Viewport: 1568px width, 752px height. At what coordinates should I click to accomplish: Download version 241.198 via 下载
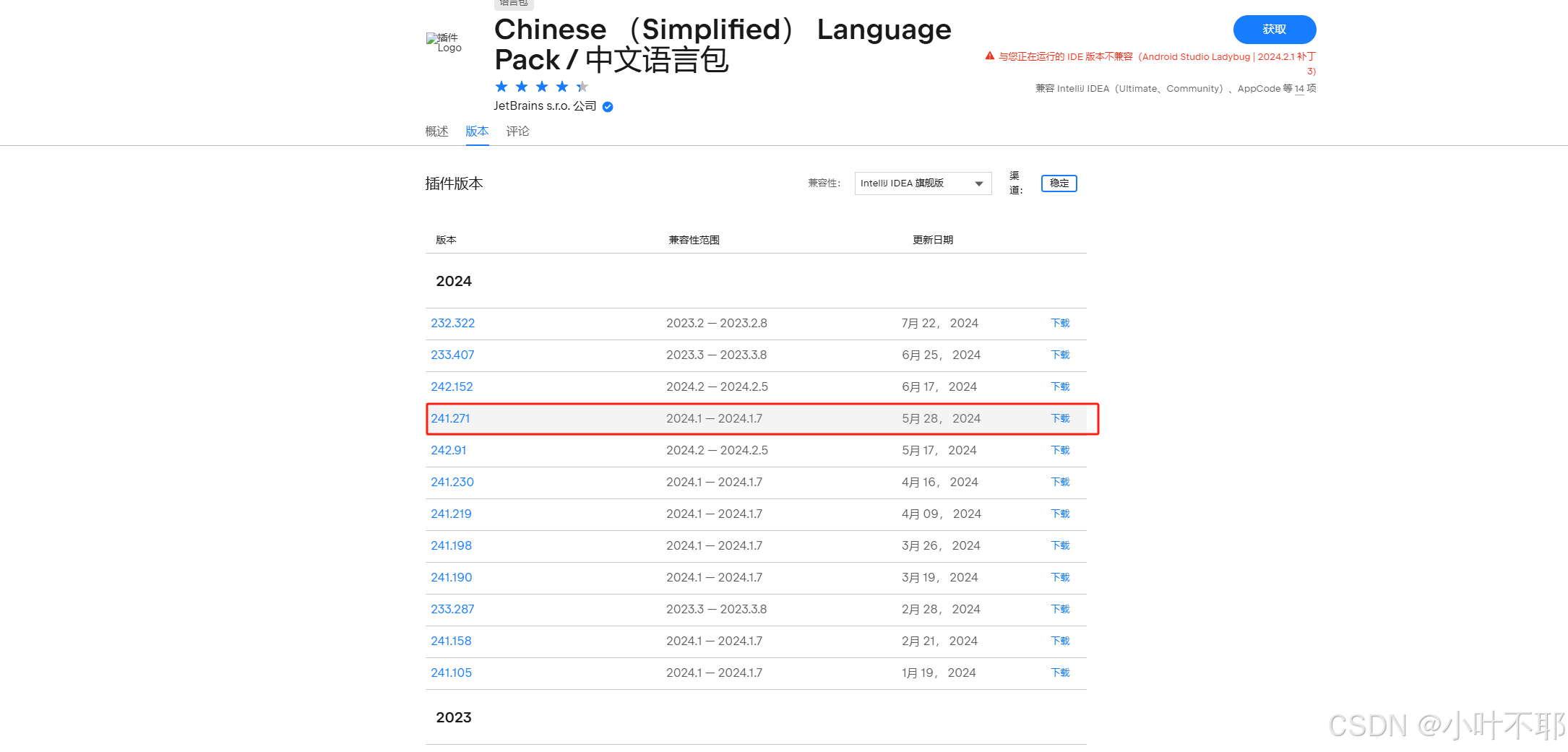[1060, 546]
